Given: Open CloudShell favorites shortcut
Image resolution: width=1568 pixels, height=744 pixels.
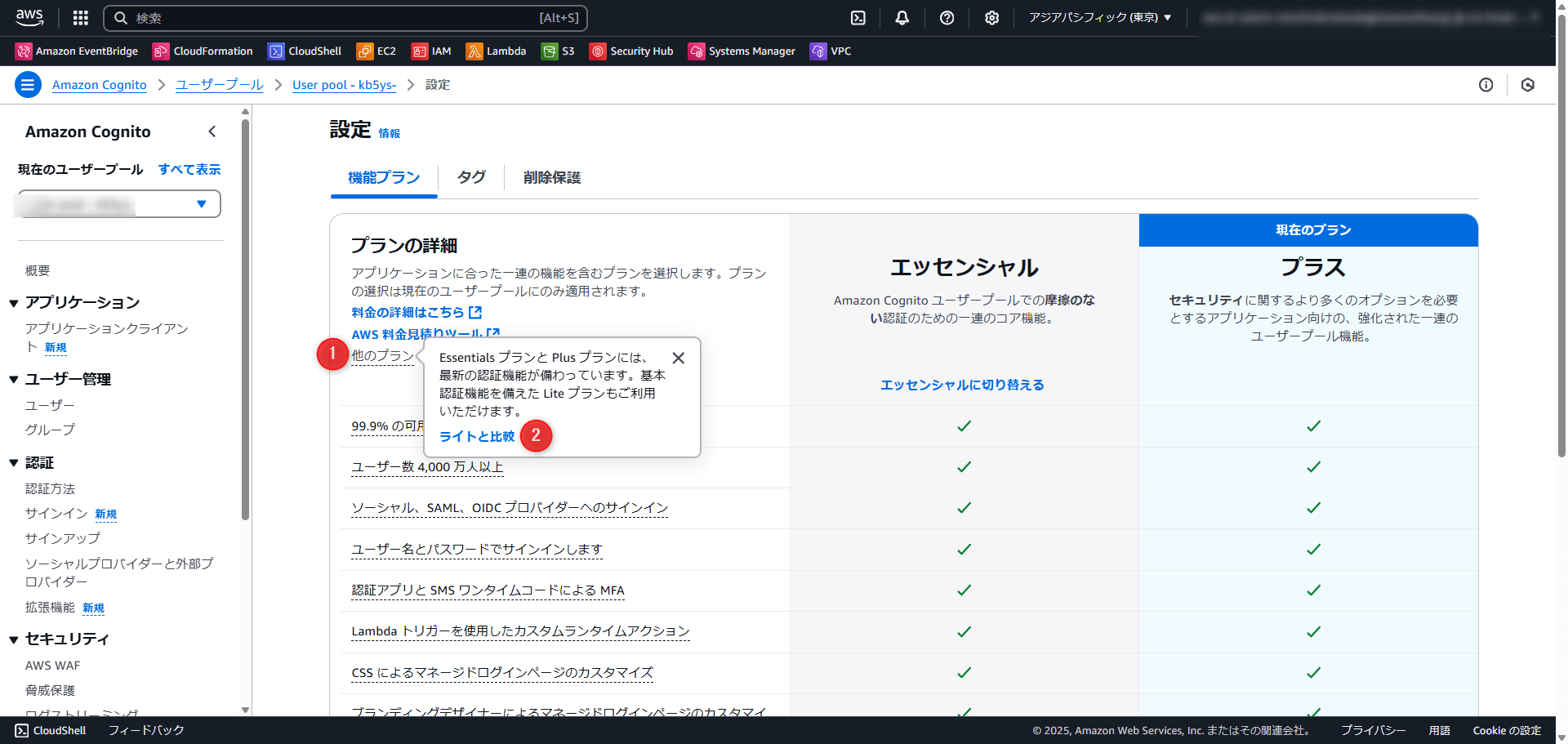Looking at the screenshot, I should [x=305, y=51].
